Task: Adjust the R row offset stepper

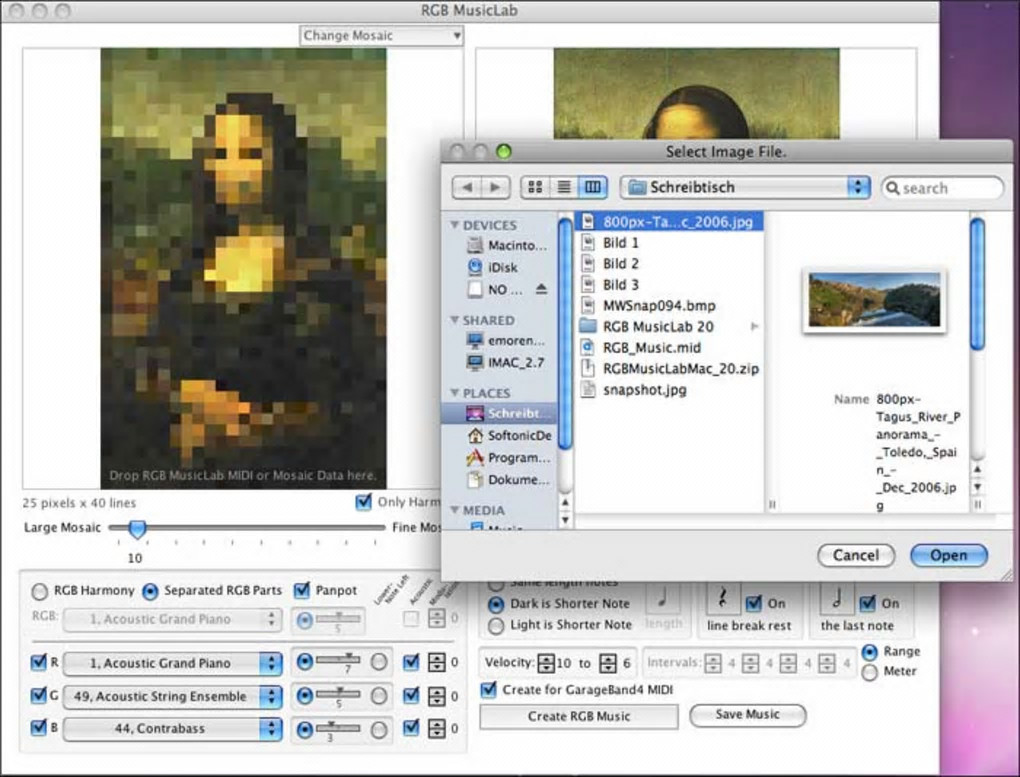Action: (x=436, y=663)
